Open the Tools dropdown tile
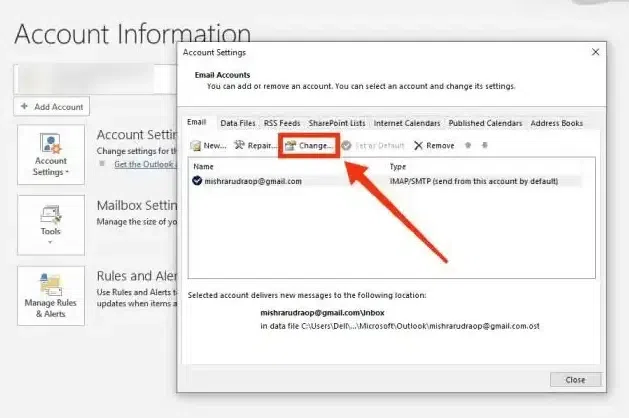The width and height of the screenshot is (629, 418). [51, 225]
